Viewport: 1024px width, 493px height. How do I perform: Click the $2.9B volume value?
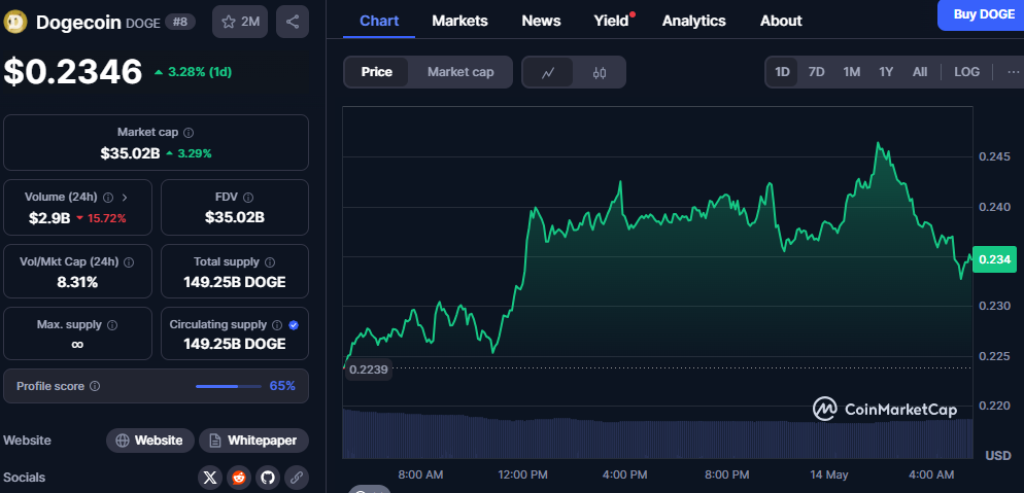(49, 218)
